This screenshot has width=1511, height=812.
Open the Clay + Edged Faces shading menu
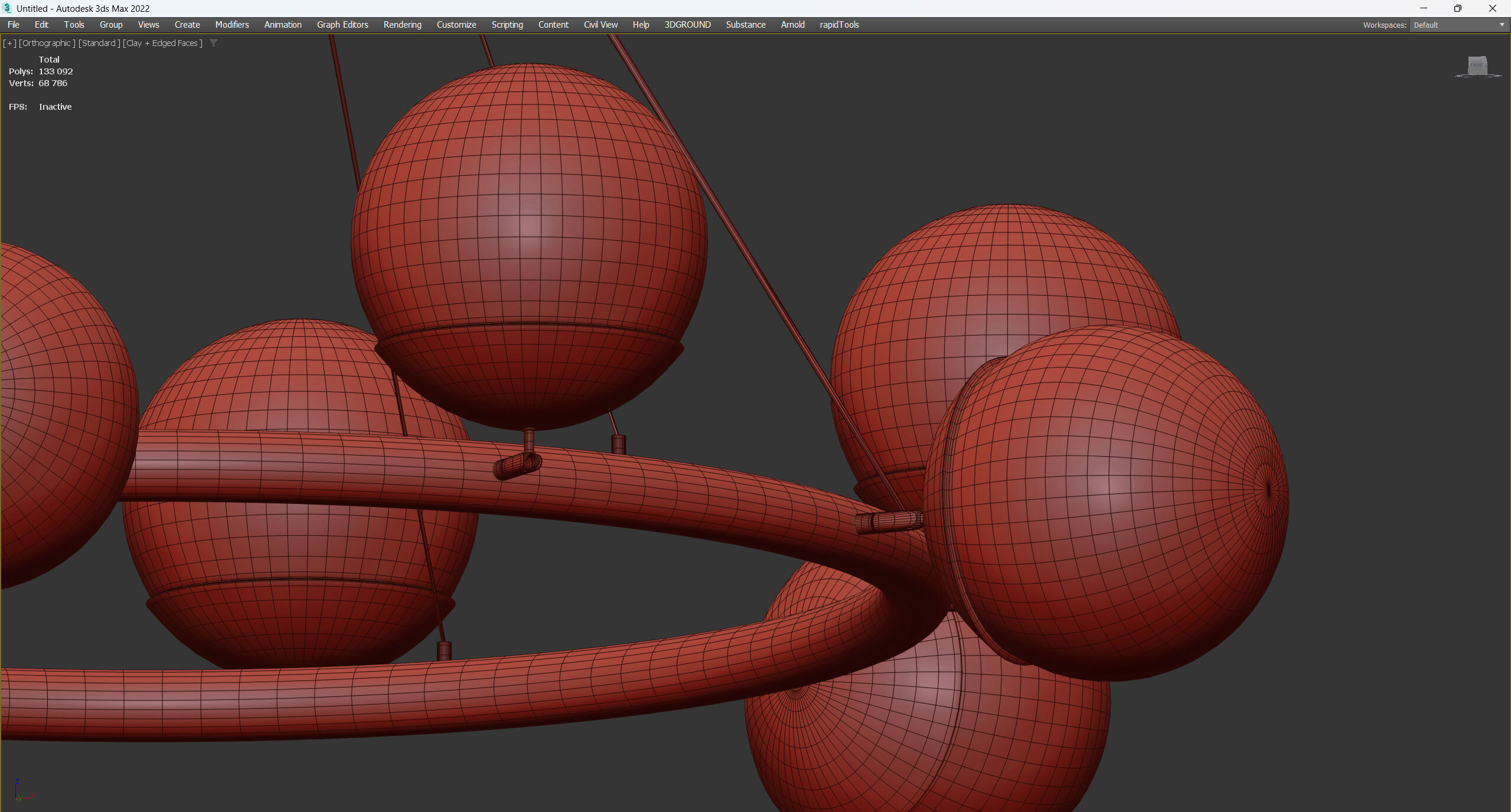162,43
